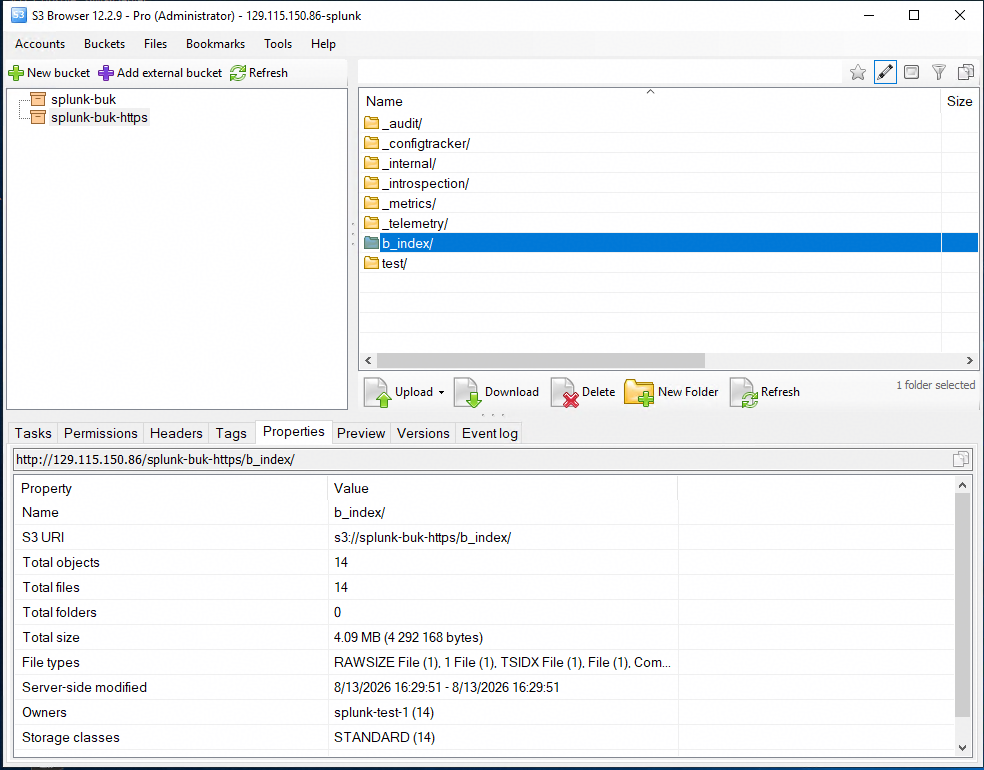Click the splunk-buk bucket icon

pyautogui.click(x=38, y=99)
